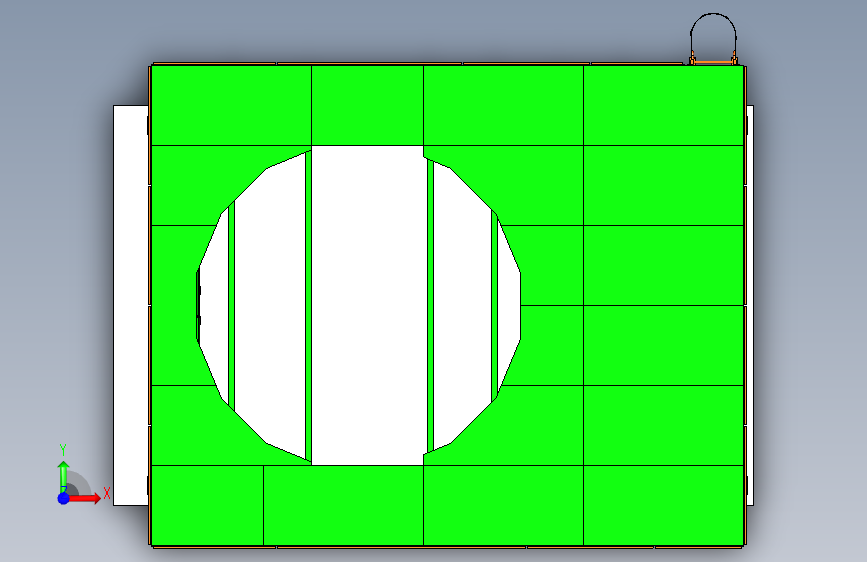Select the wide white panel on the model's left side
Viewport: 867px width, 562px height.
pyautogui.click(x=130, y=305)
